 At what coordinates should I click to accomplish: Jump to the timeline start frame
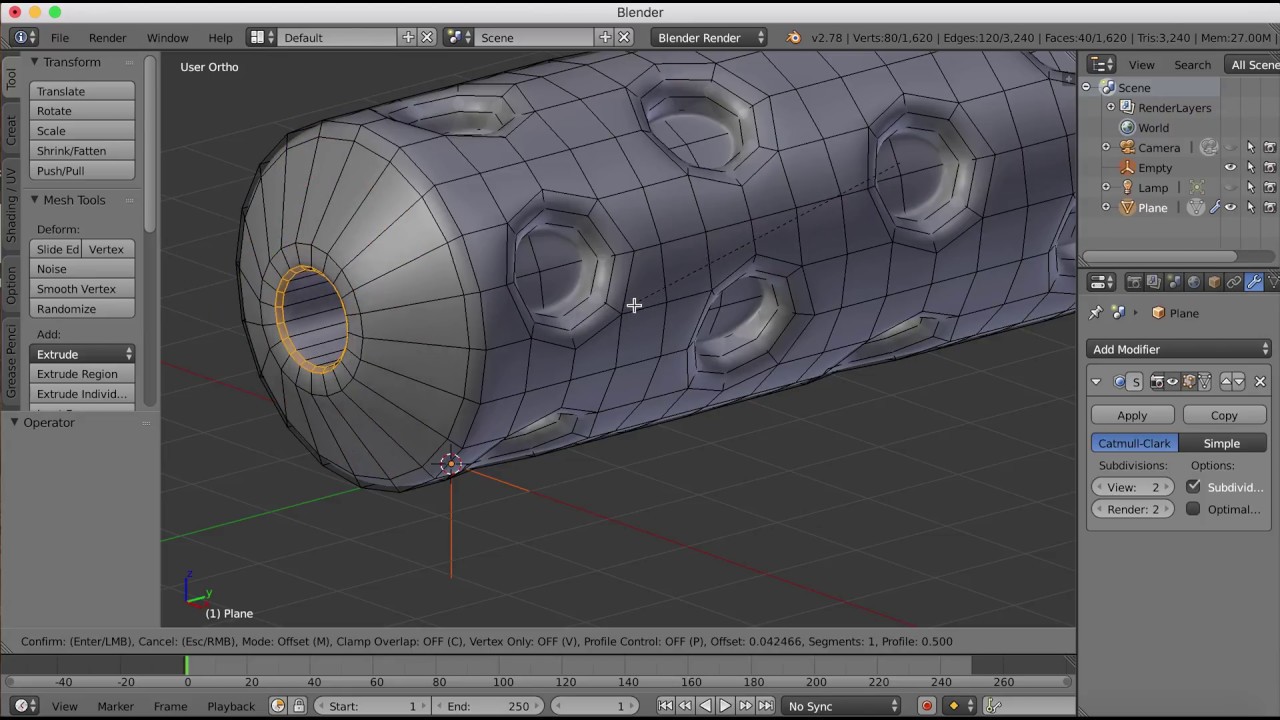click(x=665, y=706)
